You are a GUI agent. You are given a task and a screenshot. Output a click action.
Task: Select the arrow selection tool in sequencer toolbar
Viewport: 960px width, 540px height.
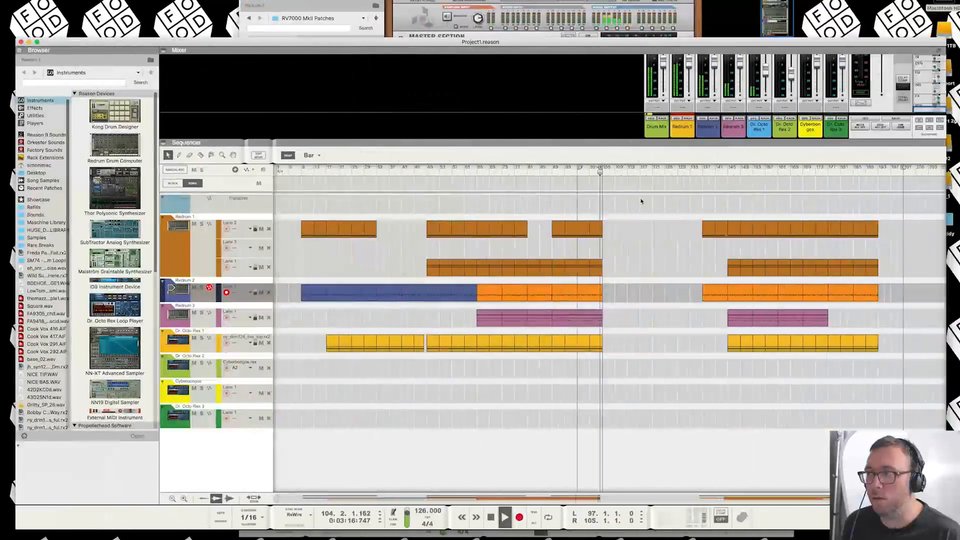point(168,156)
